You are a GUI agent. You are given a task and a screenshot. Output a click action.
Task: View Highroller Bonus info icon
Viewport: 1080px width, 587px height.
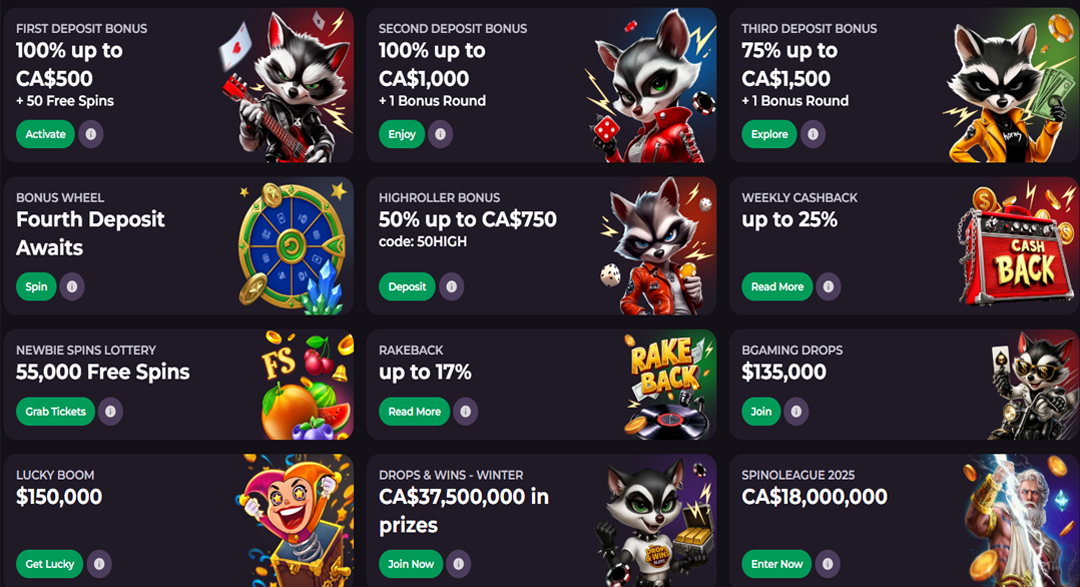[452, 287]
